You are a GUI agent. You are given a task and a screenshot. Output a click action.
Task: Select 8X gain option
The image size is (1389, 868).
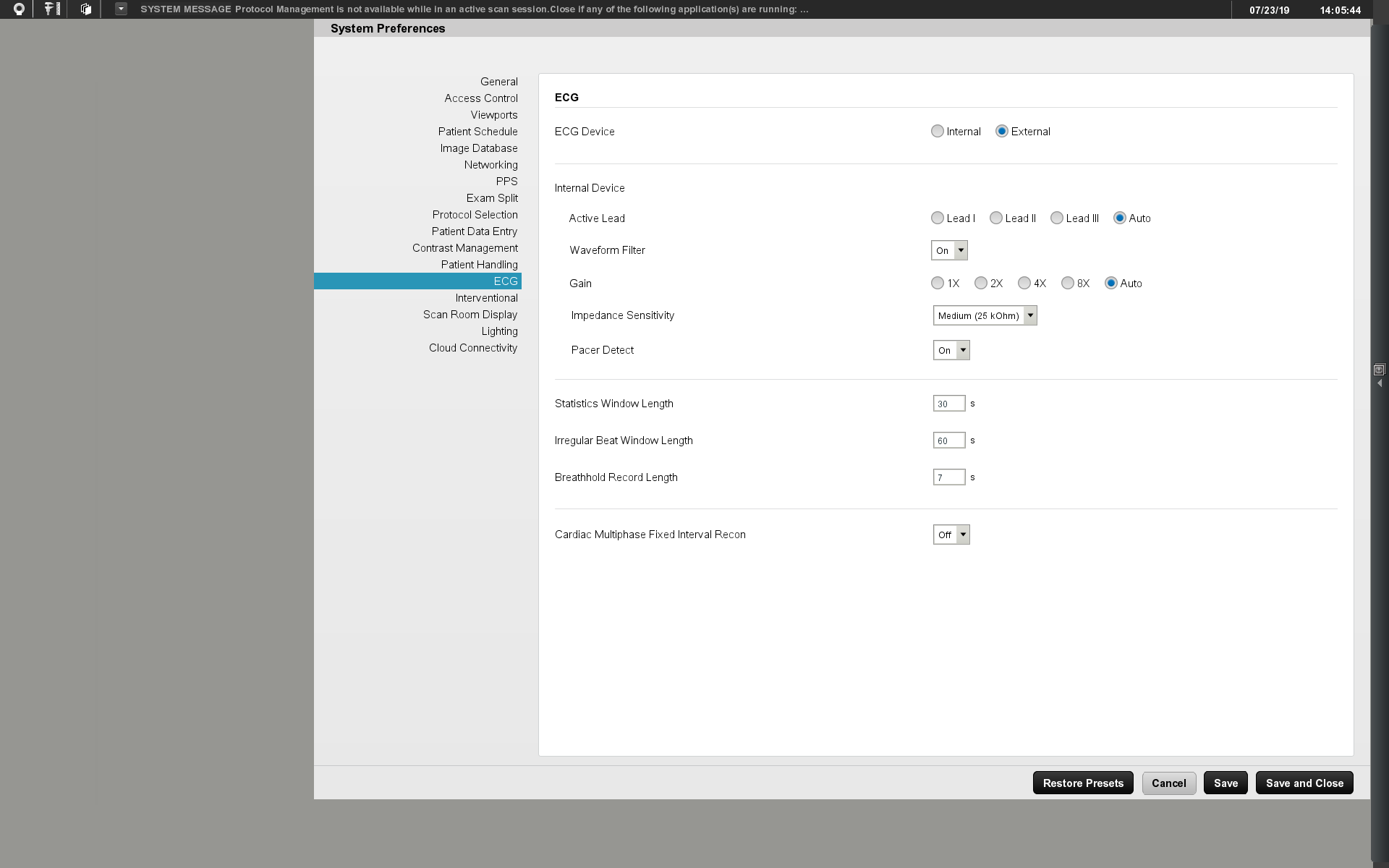[x=1068, y=283]
